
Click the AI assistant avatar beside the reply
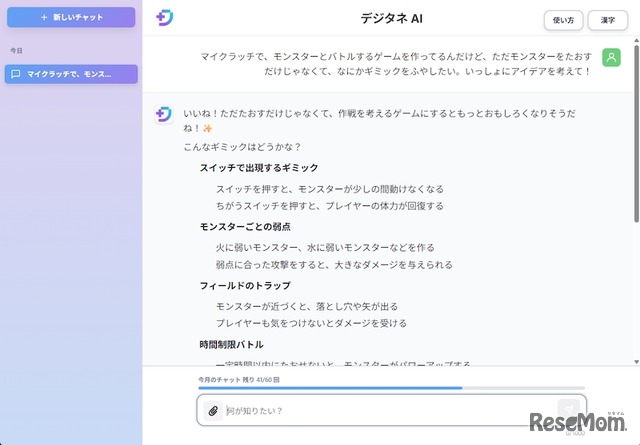pyautogui.click(x=164, y=114)
